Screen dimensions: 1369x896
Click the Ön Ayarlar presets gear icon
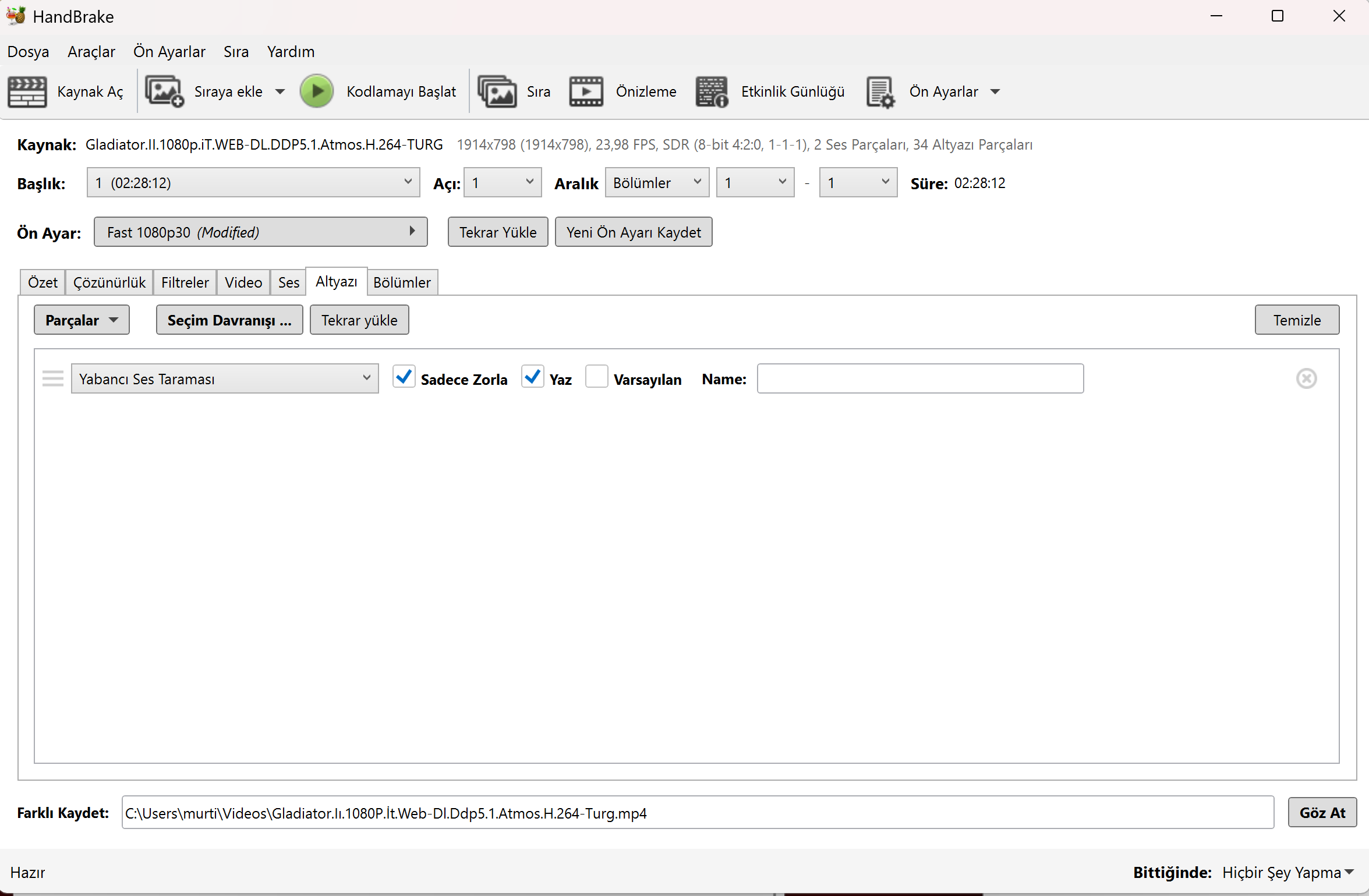click(880, 92)
